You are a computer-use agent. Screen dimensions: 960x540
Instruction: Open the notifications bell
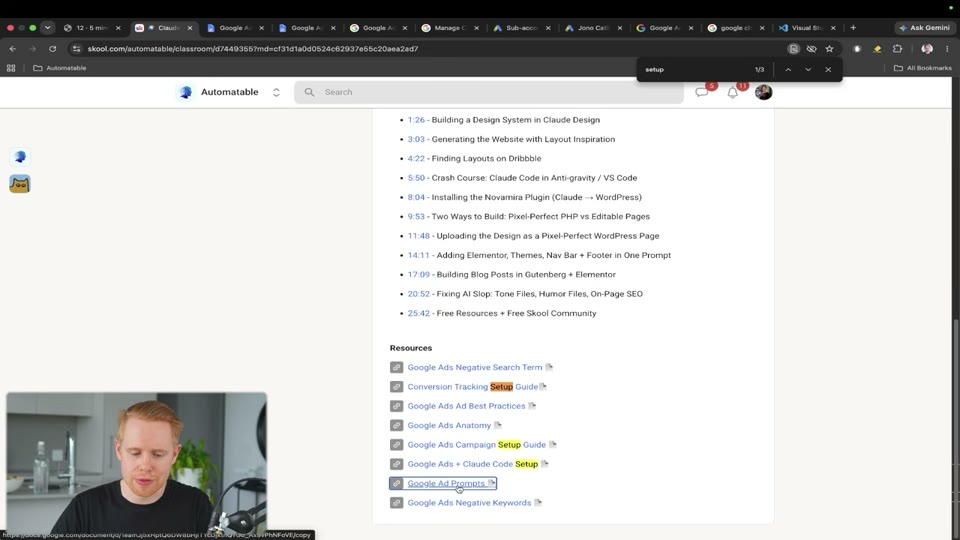(732, 92)
